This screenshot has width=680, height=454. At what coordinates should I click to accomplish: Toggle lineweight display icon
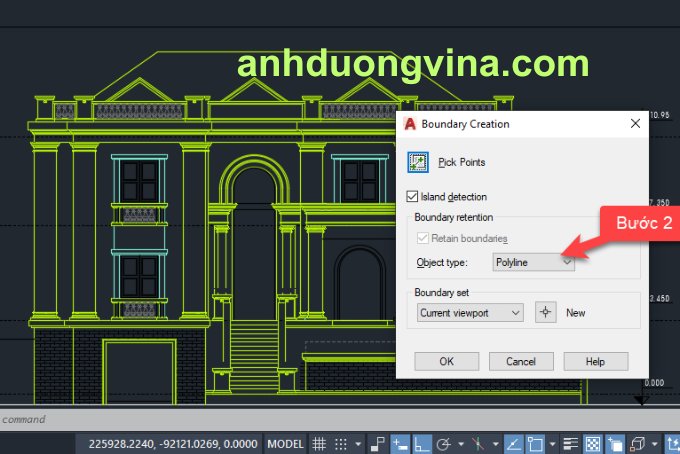(x=572, y=444)
